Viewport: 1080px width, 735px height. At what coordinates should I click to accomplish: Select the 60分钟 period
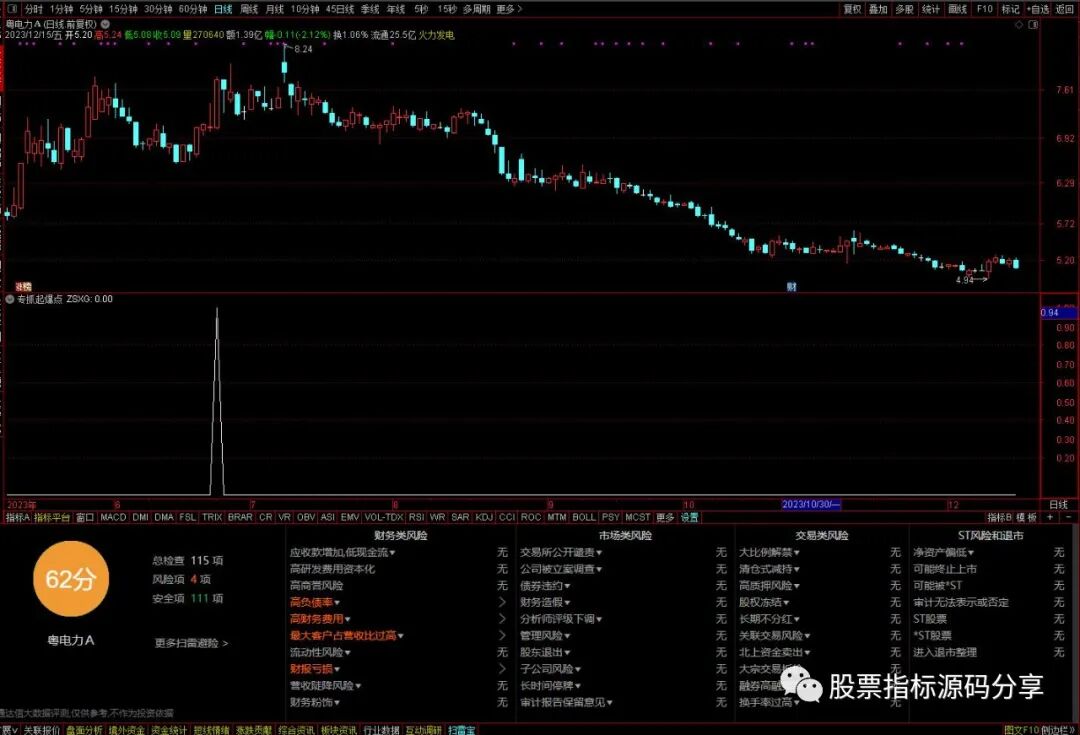pyautogui.click(x=193, y=9)
